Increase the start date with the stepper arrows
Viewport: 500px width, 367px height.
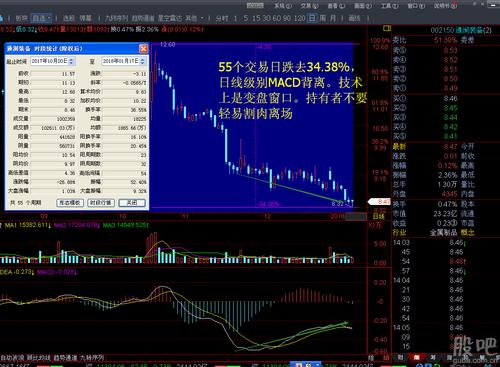pyautogui.click(x=71, y=61)
